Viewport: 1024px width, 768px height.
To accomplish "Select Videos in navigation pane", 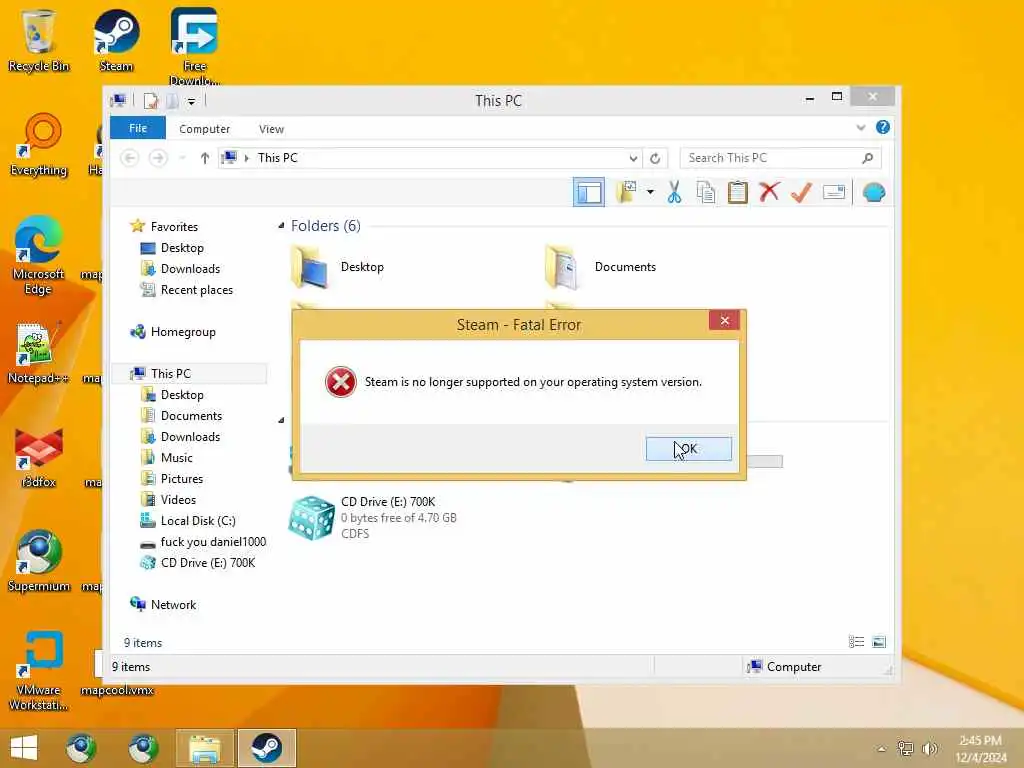I will pyautogui.click(x=178, y=500).
